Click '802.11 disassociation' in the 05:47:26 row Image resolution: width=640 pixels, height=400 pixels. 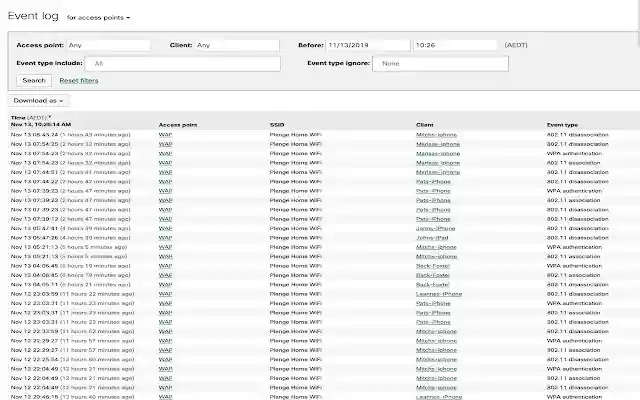point(578,238)
